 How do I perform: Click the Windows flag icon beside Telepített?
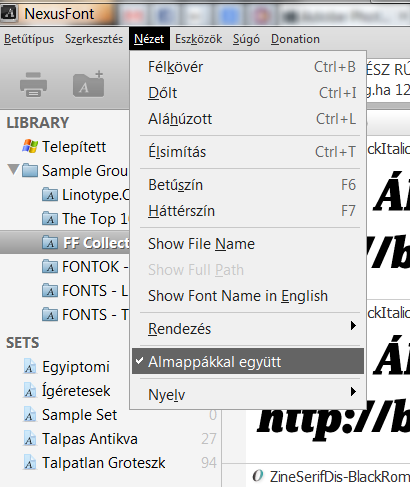click(30, 146)
